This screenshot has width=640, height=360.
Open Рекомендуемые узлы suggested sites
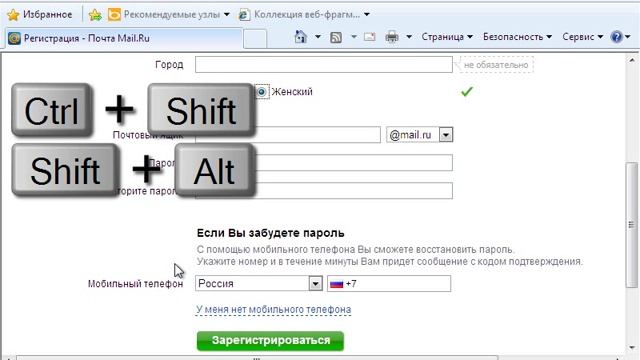(x=164, y=15)
